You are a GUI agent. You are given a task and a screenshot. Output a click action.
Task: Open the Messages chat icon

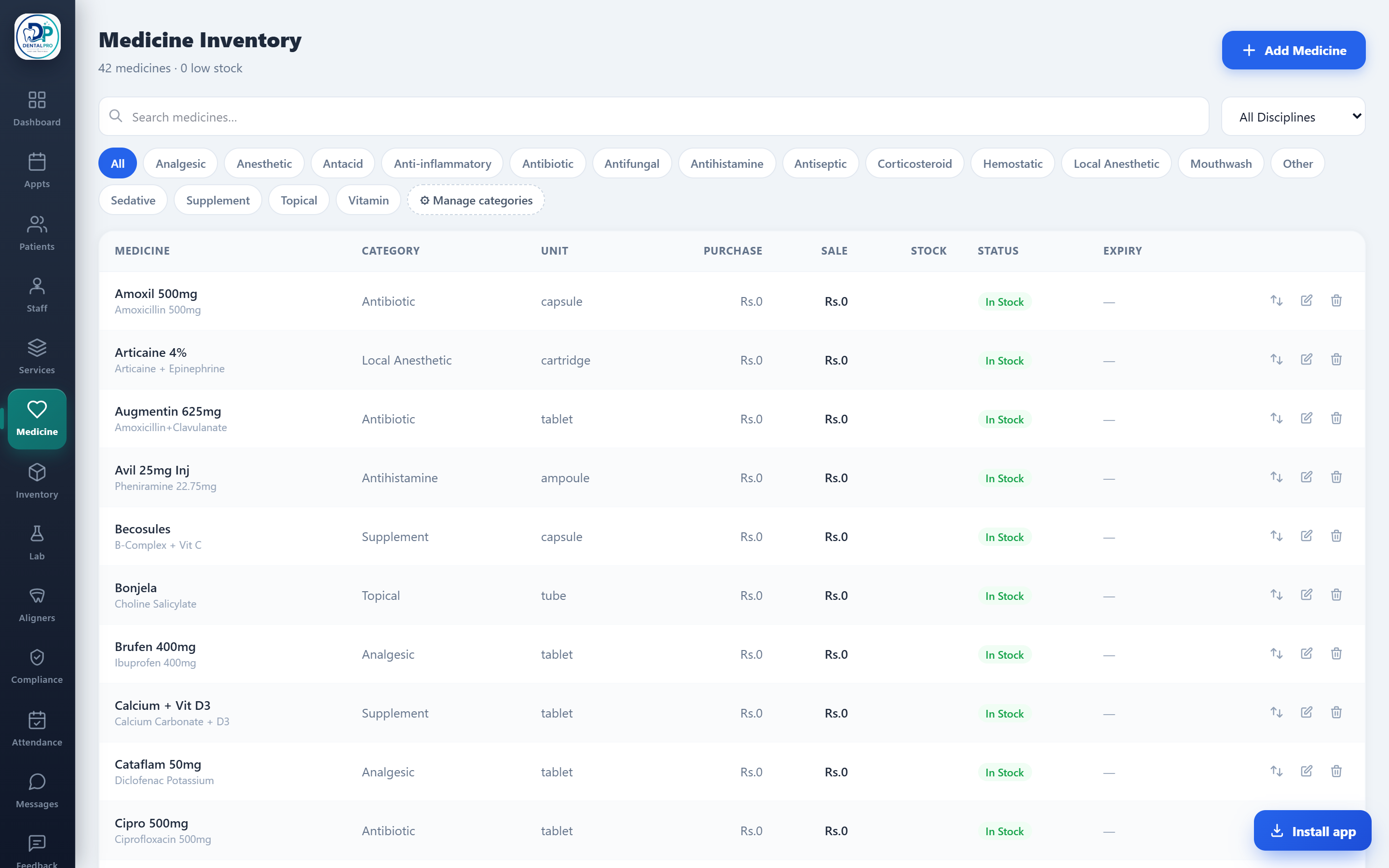coord(37,782)
